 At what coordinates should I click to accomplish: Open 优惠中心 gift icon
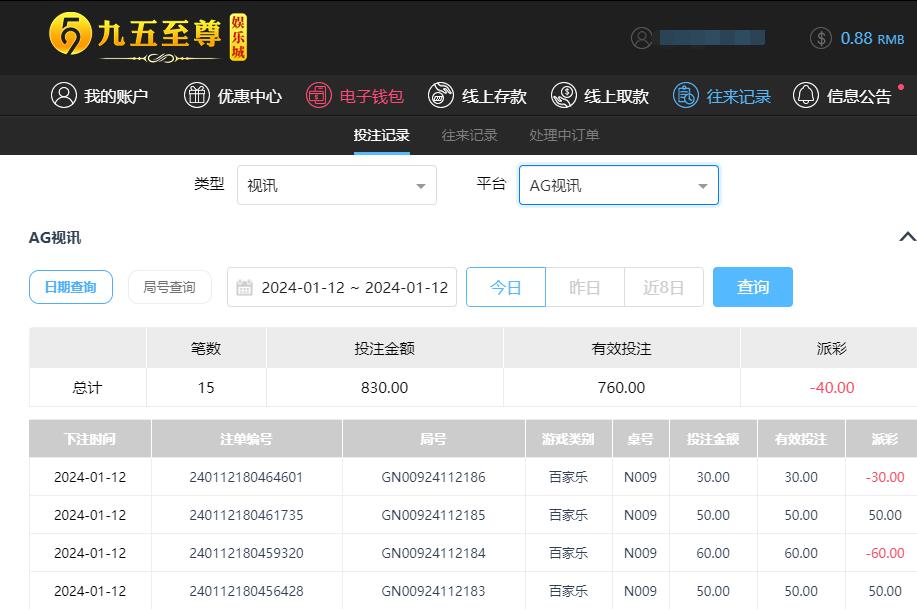196,95
